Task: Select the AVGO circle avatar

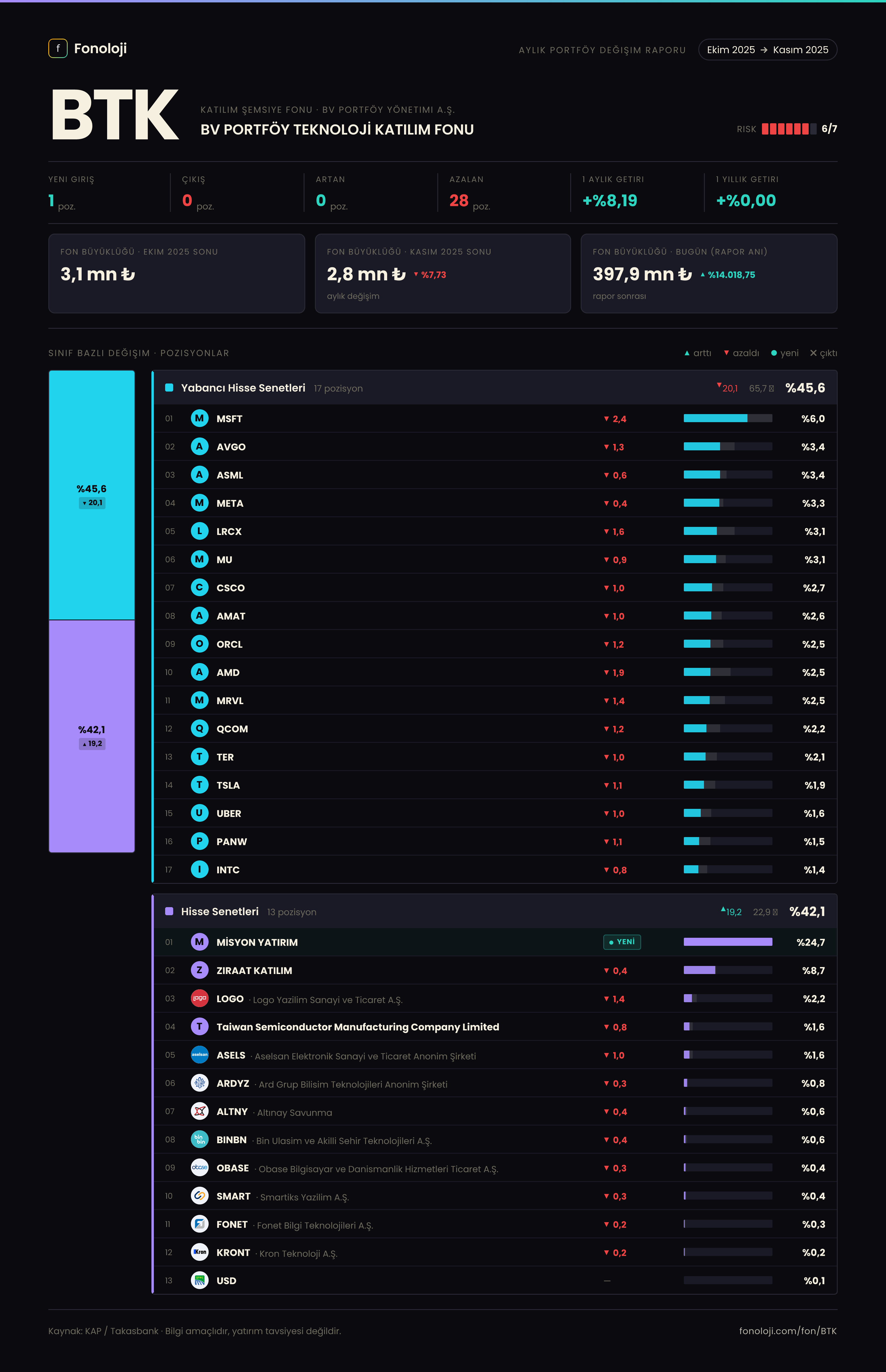Action: click(x=200, y=447)
